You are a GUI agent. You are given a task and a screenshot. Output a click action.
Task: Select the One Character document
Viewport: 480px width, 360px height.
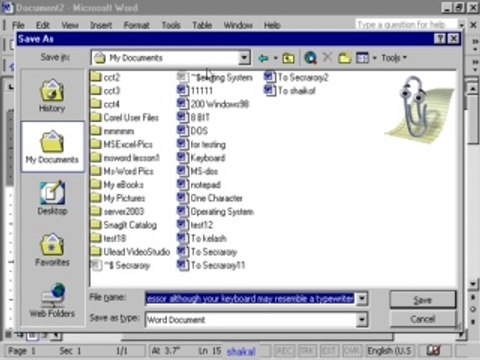[x=210, y=198]
